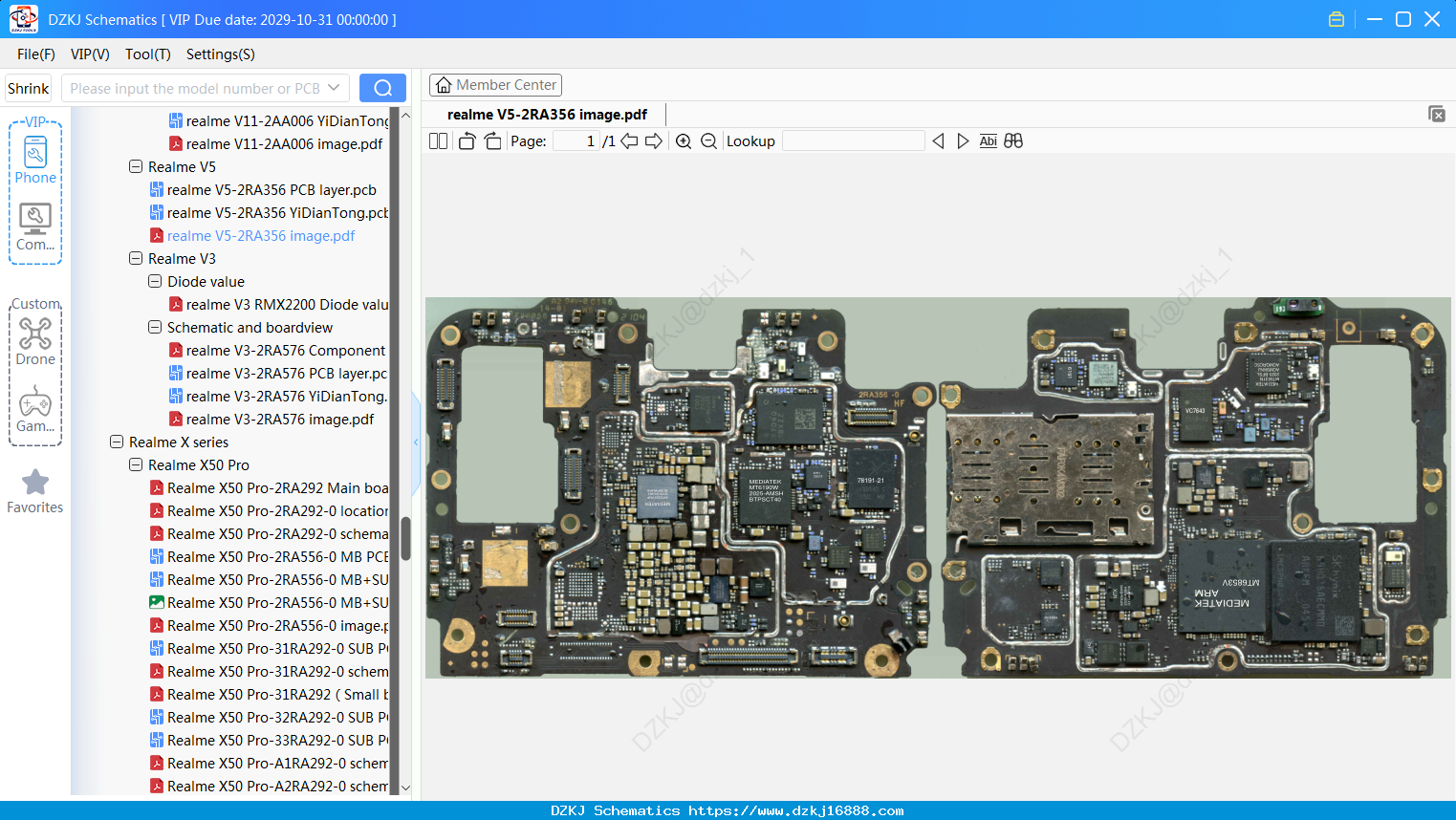Click the Lookup text field
The height and width of the screenshot is (820, 1456).
pos(854,141)
